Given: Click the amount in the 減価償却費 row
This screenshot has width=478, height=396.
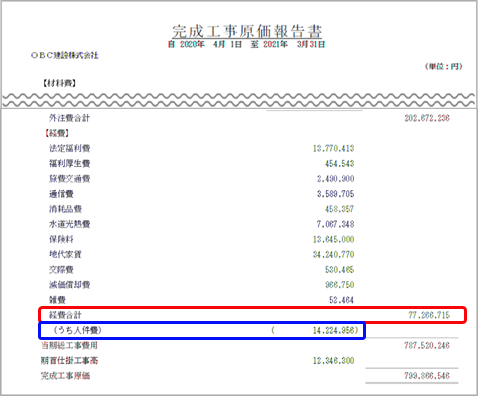Looking at the screenshot, I should (339, 285).
